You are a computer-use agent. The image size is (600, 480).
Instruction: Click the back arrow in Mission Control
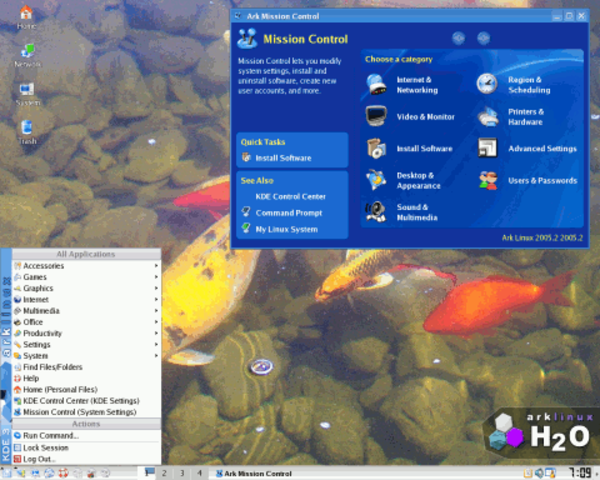click(458, 38)
